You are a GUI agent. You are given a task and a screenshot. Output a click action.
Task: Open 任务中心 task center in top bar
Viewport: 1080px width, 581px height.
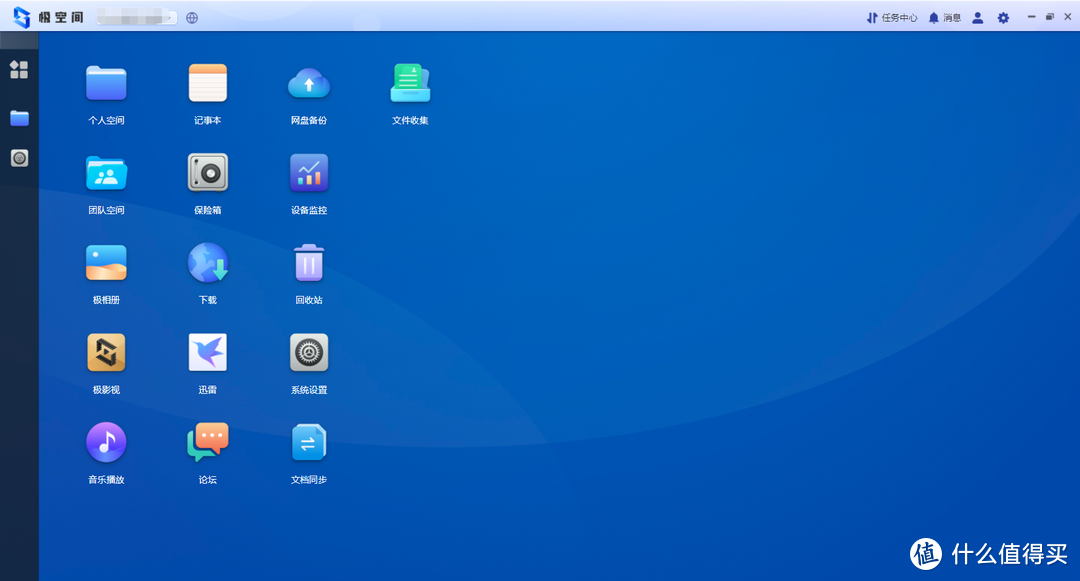(892, 18)
